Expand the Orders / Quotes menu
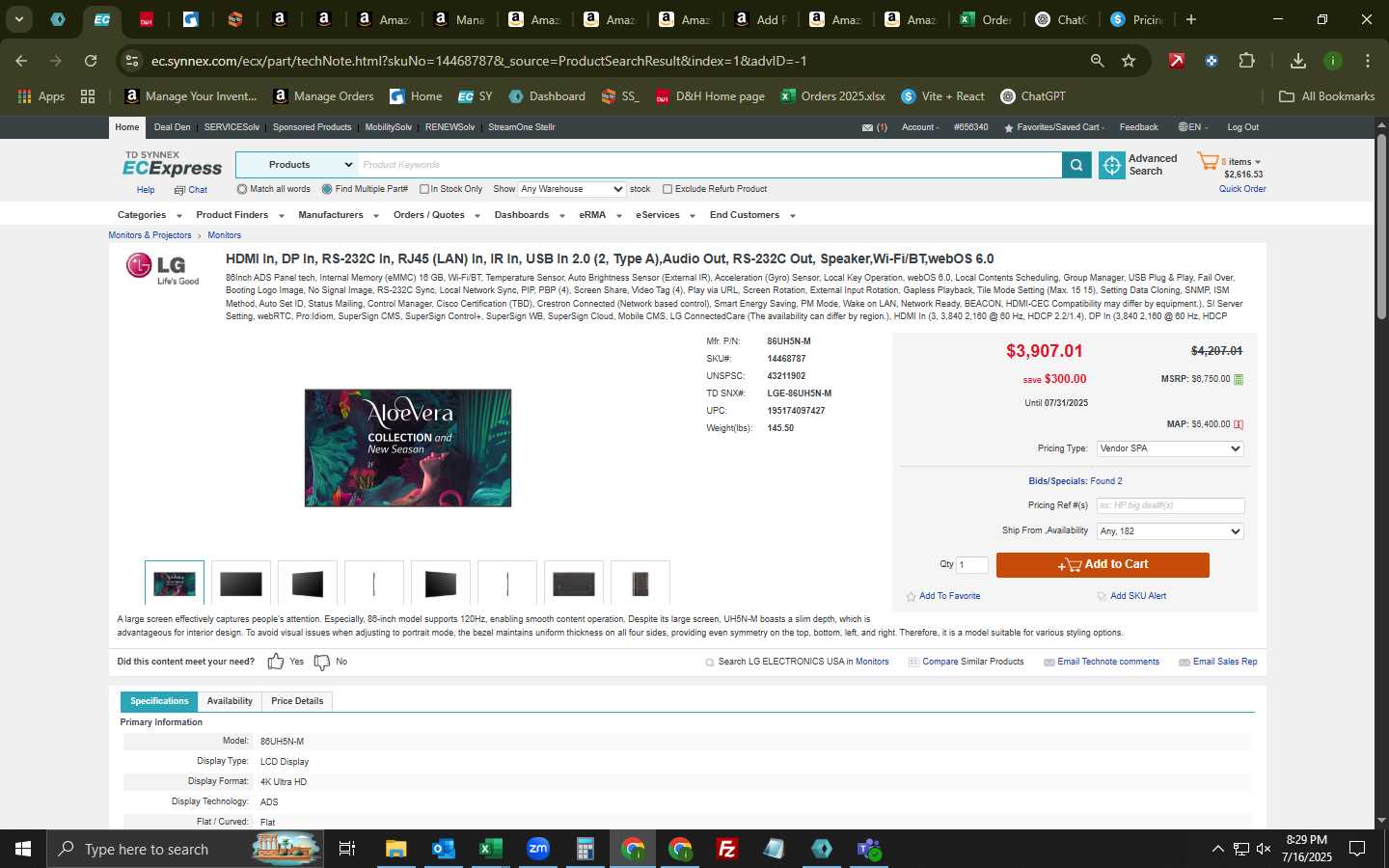 (437, 215)
